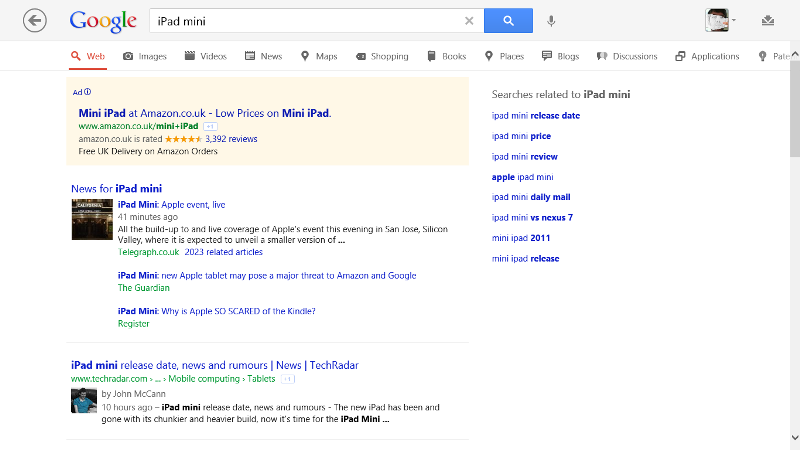The width and height of the screenshot is (800, 450).
Task: Activate voice search microphone icon
Action: tap(551, 21)
